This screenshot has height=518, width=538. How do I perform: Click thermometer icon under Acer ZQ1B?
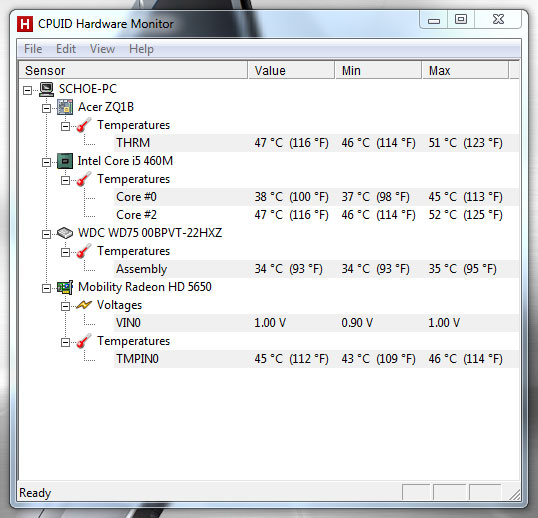(84, 125)
